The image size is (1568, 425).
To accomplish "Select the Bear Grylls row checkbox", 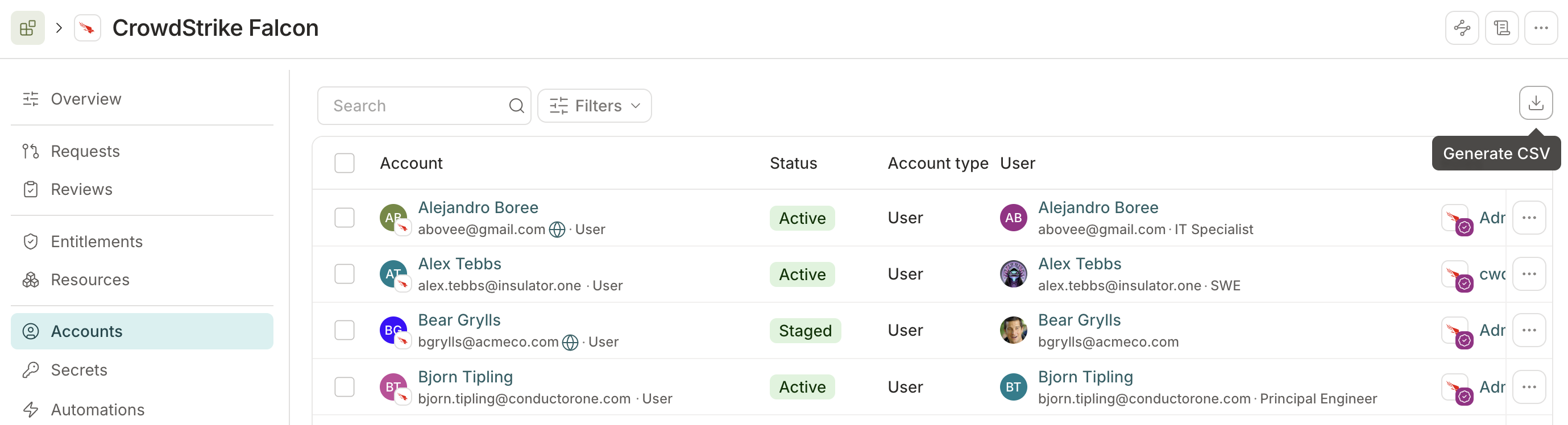I will 345,330.
